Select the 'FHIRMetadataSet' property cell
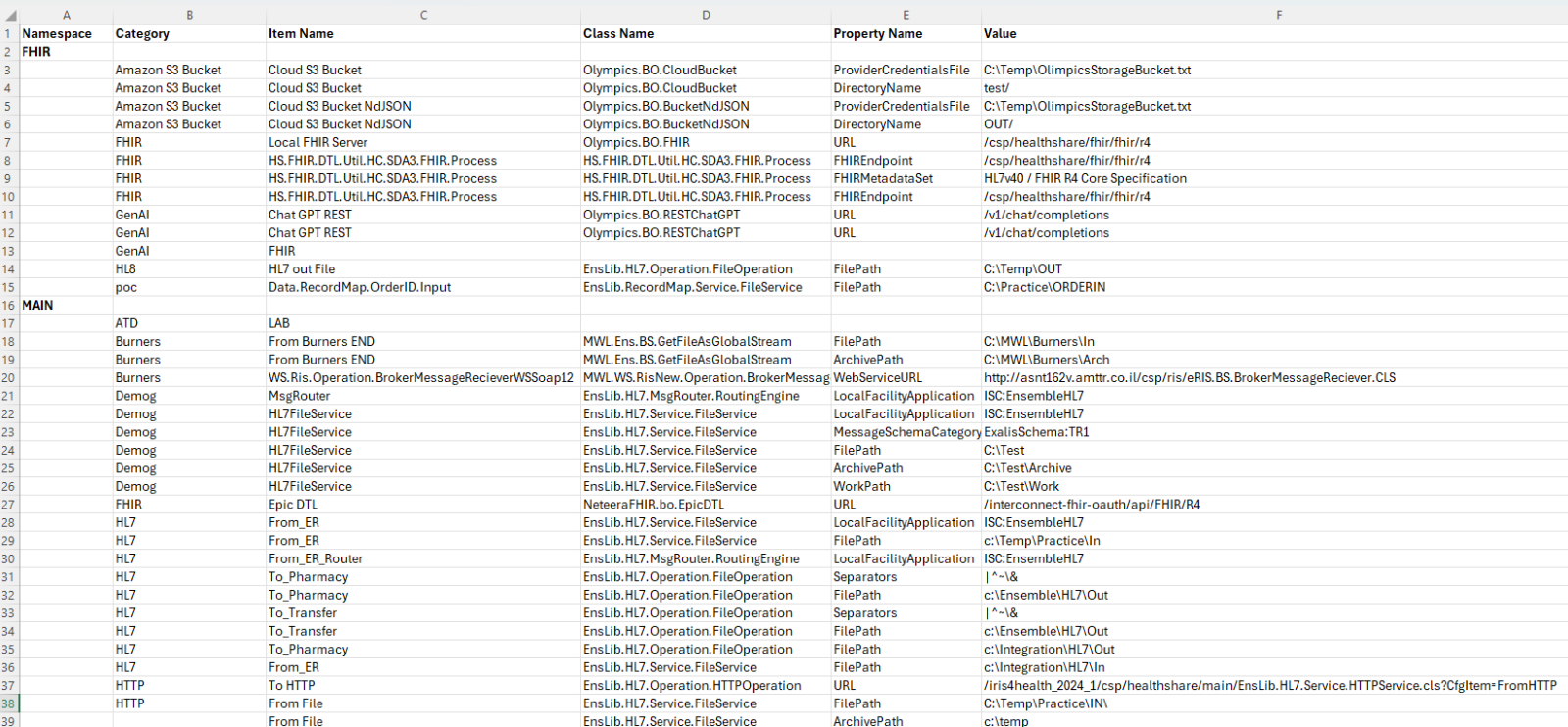This screenshot has width=1568, height=727. coord(883,179)
